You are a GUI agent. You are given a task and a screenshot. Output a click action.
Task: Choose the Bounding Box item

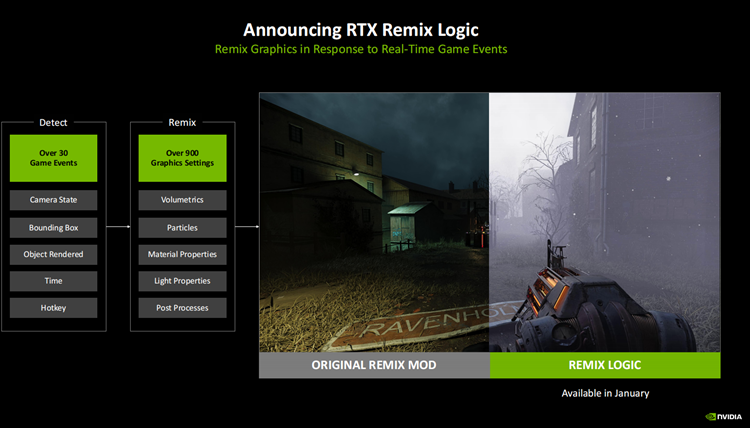click(x=54, y=227)
